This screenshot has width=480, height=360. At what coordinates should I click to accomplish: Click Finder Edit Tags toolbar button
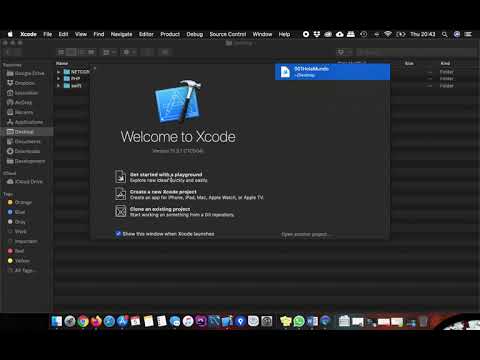coord(165,52)
